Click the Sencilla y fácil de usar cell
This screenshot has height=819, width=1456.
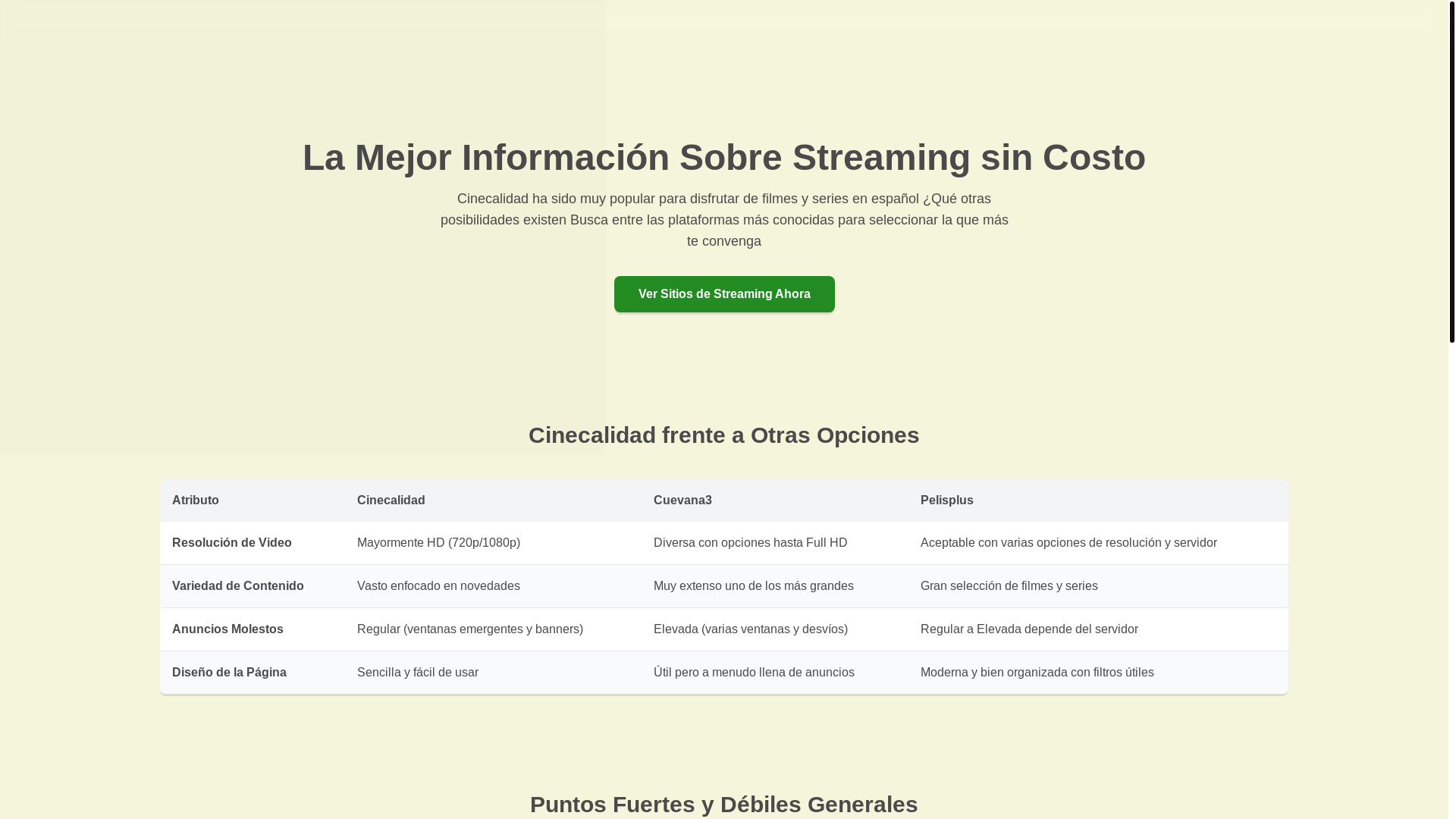tap(493, 673)
